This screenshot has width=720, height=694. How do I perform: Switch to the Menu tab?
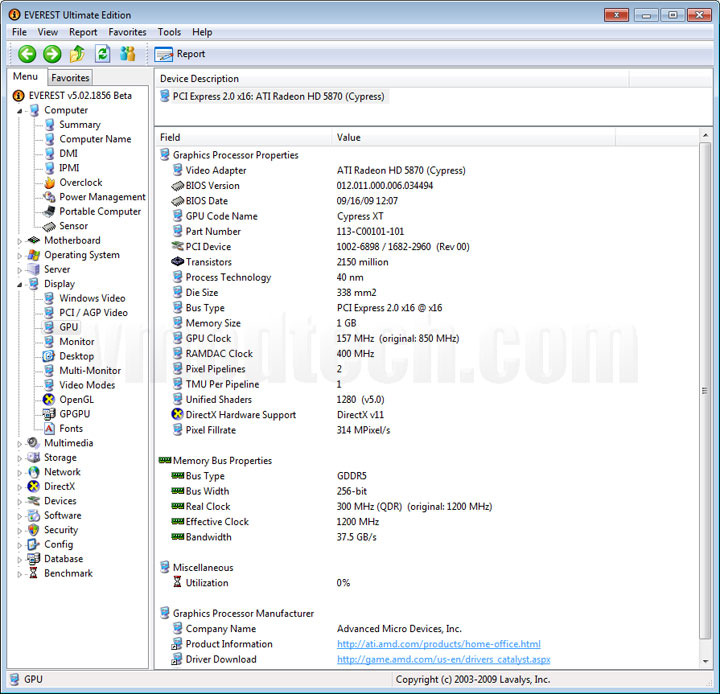click(x=25, y=76)
